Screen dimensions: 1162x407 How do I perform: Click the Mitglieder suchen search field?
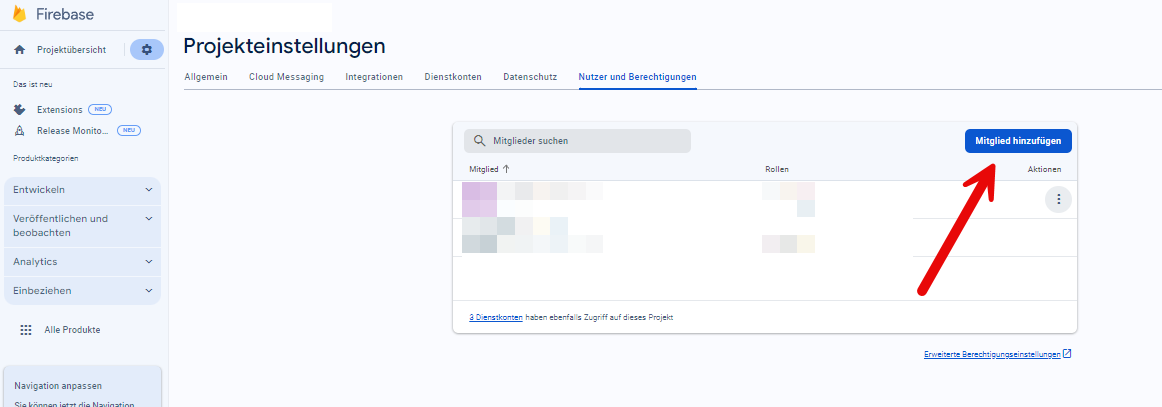pyautogui.click(x=577, y=141)
